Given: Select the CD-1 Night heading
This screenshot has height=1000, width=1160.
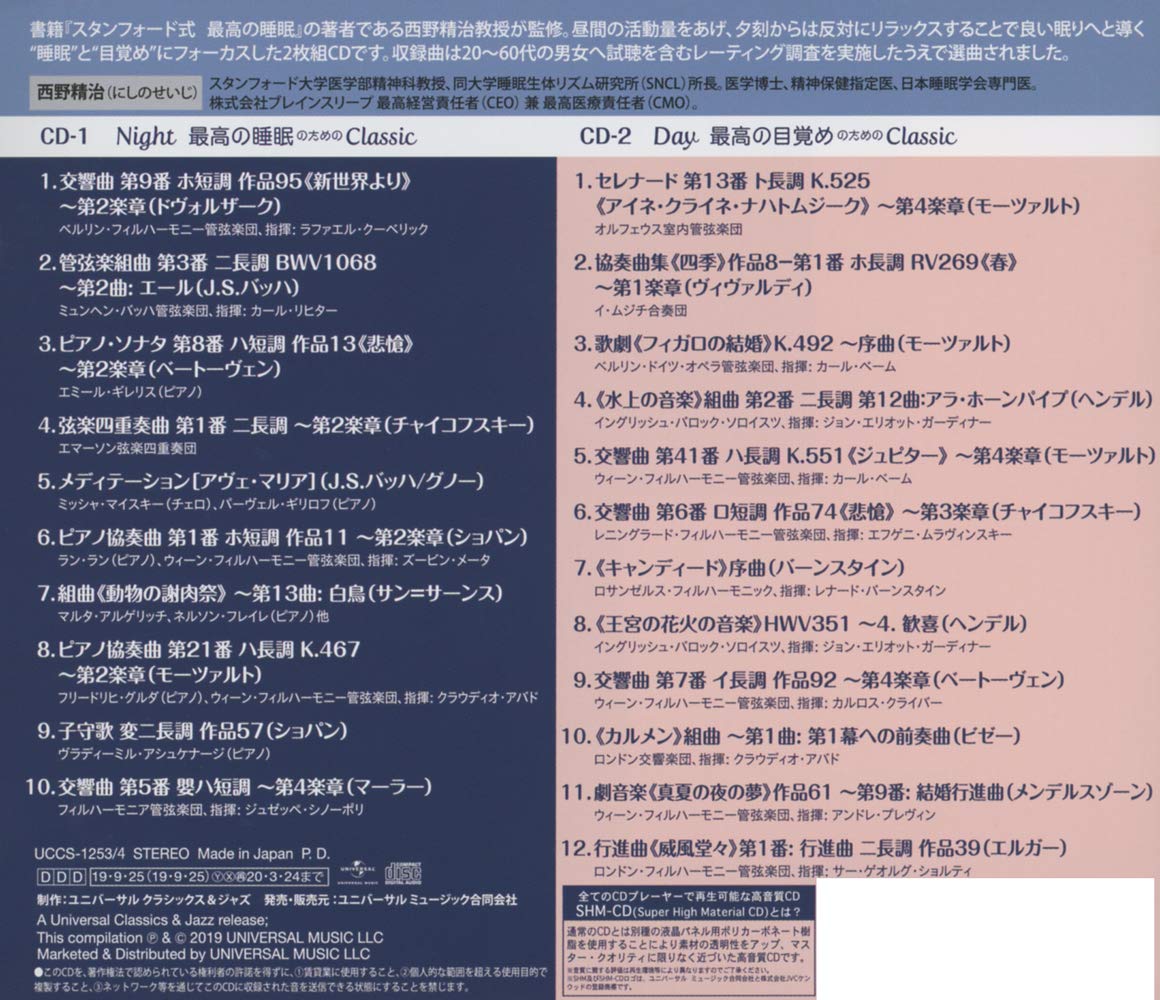Looking at the screenshot, I should pos(228,136).
